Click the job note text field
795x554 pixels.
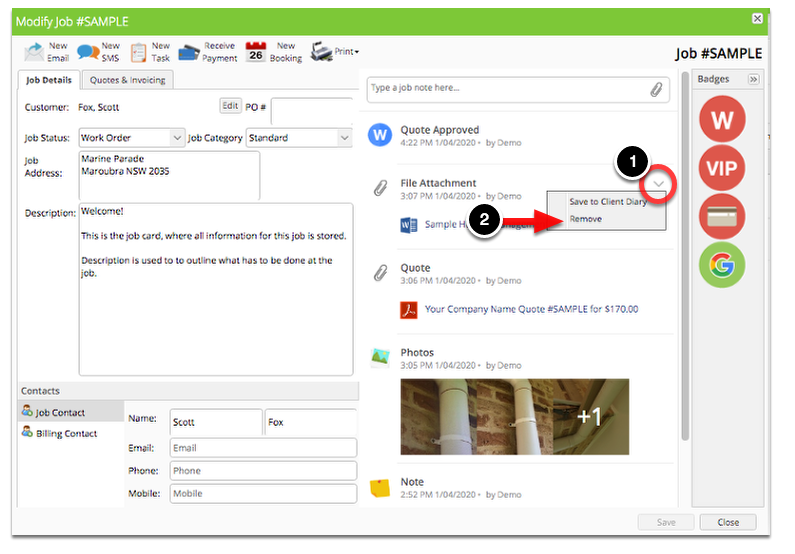tap(518, 90)
